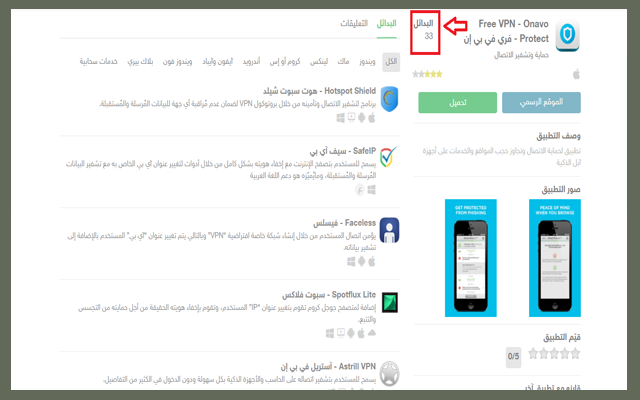Click the Faceless app icon
The image size is (640, 400).
(x=389, y=230)
